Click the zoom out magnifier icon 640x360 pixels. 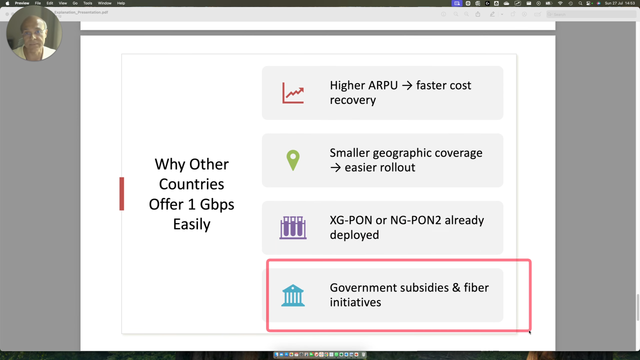456,14
